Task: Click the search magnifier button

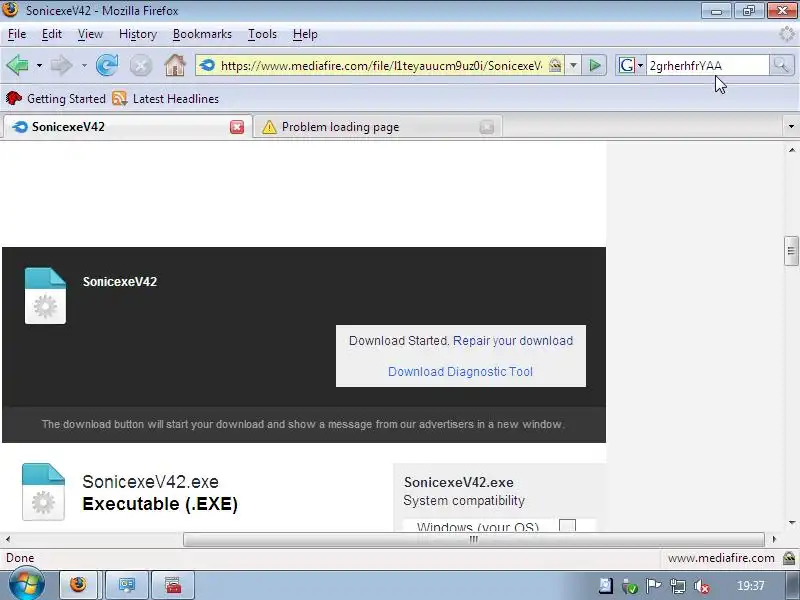Action: 782,65
